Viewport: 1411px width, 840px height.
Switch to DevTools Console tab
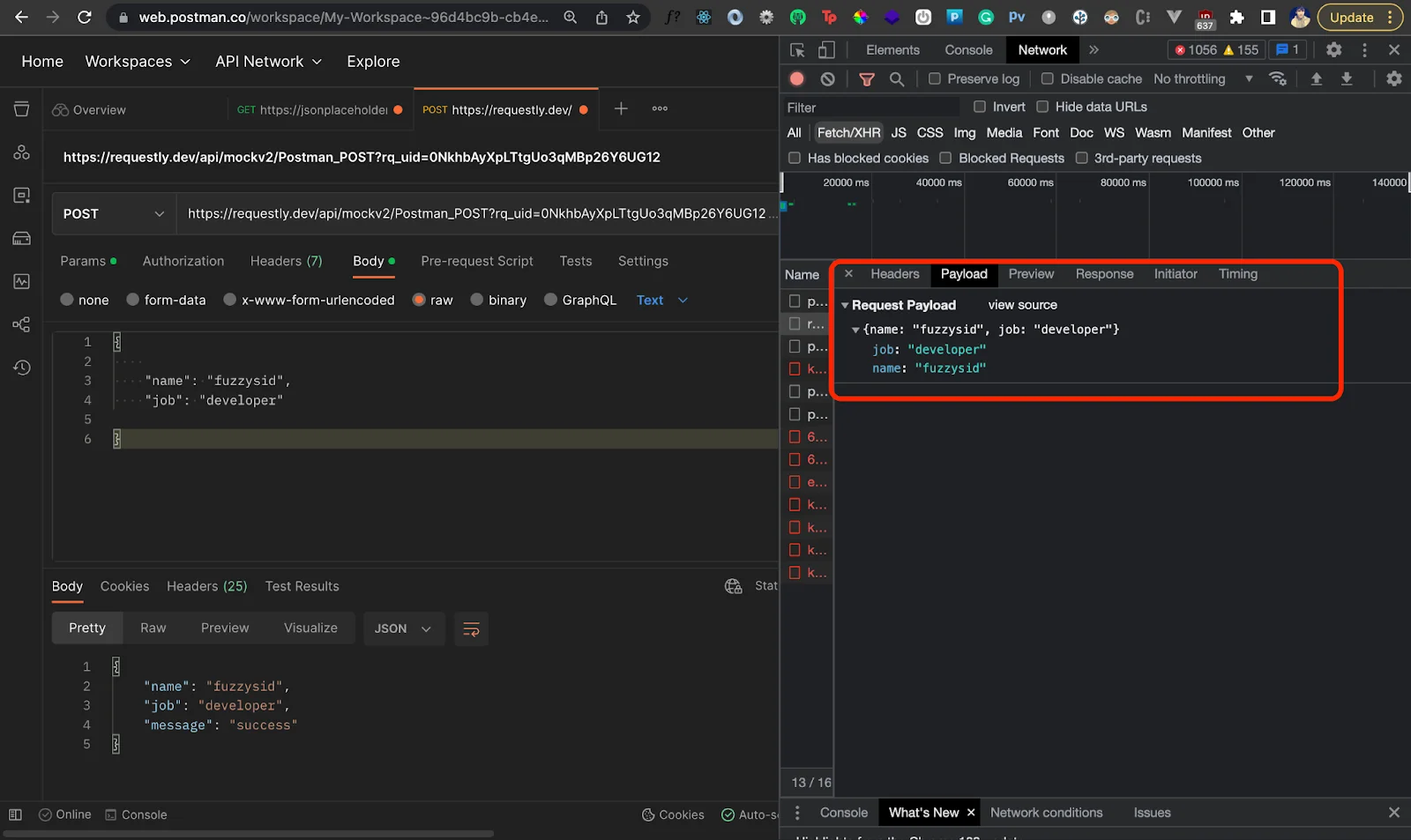coord(968,50)
